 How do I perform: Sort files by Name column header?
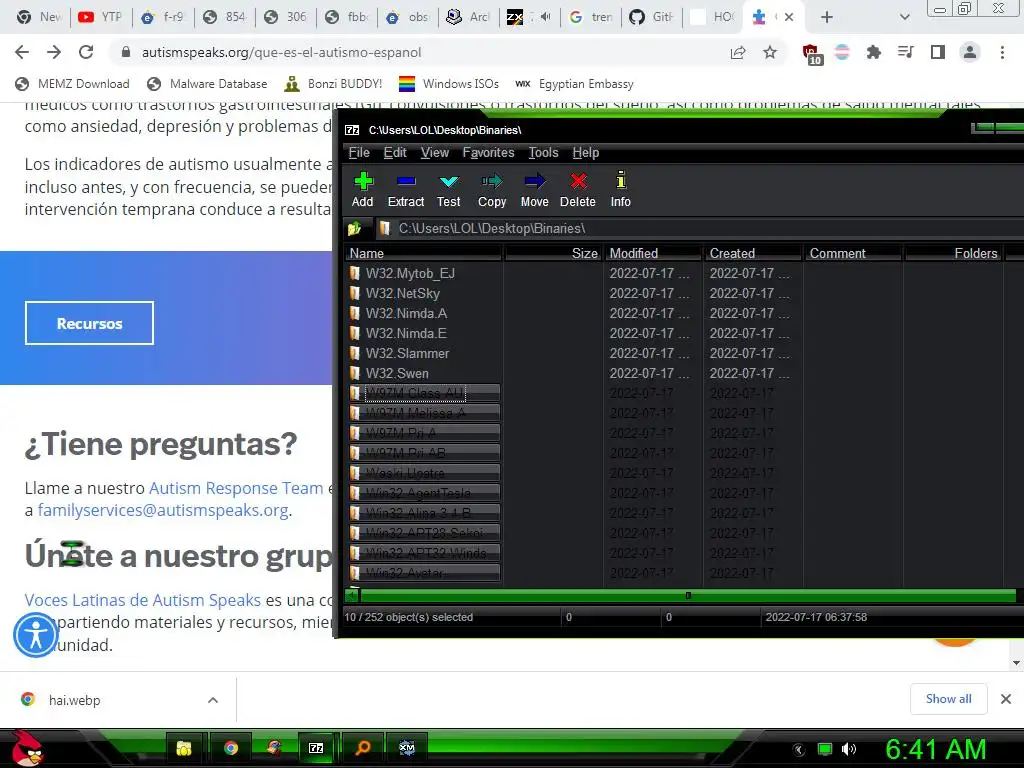click(x=423, y=253)
